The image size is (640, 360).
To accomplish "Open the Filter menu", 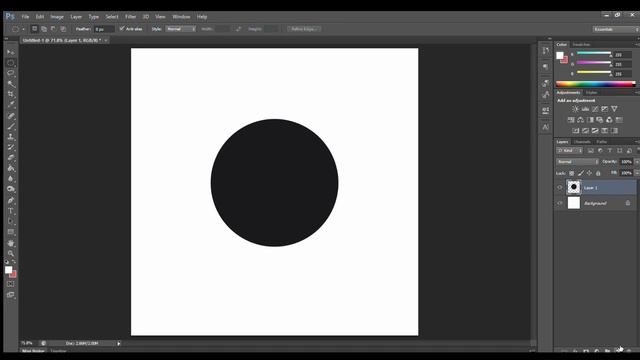I will pyautogui.click(x=130, y=17).
